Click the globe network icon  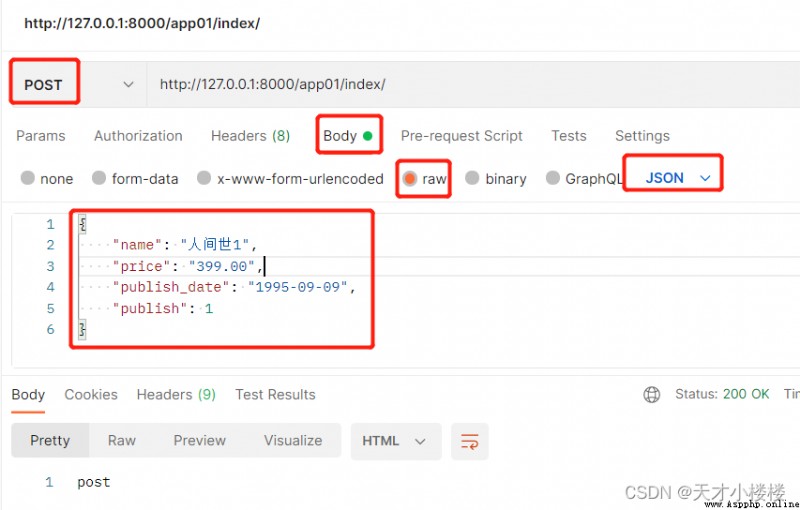(652, 394)
